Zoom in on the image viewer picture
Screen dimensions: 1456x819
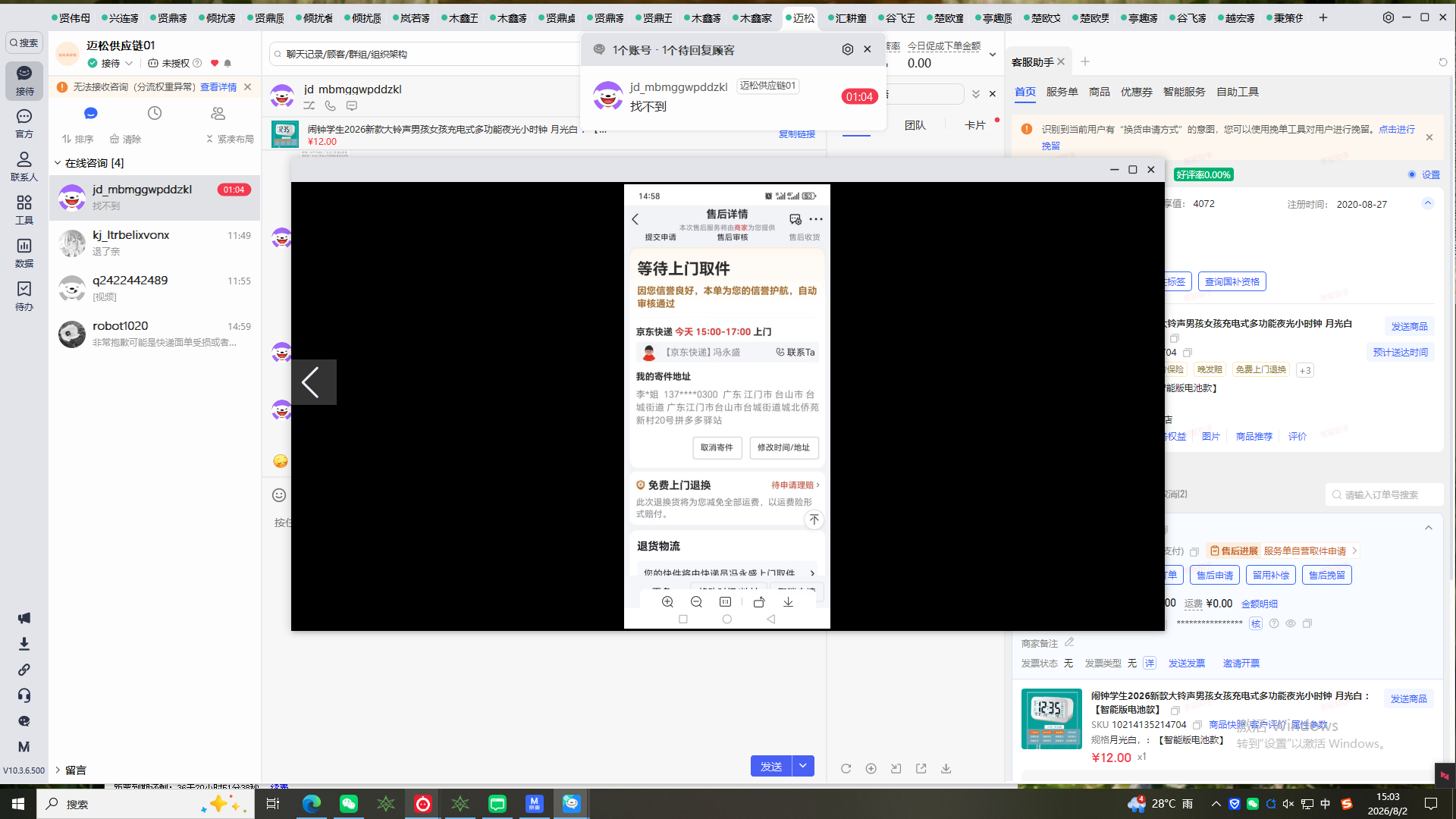[x=667, y=602]
